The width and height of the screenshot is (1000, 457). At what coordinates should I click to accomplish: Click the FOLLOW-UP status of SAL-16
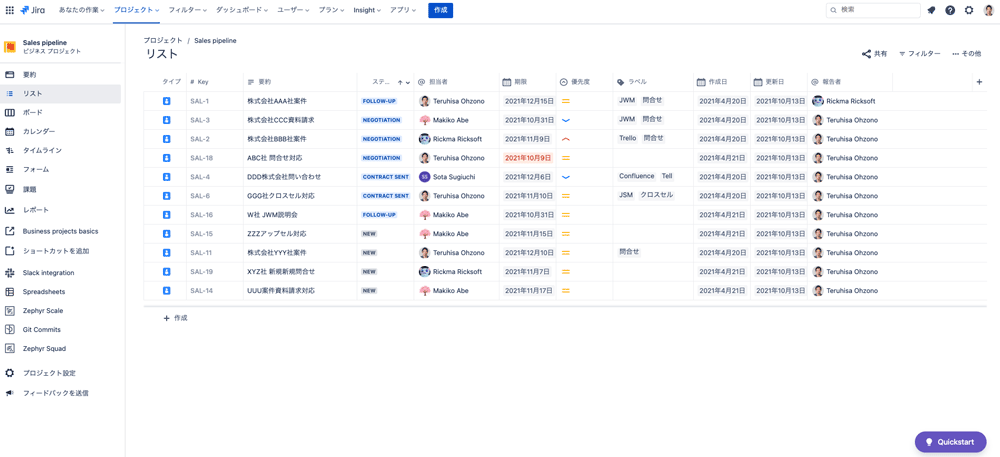tap(379, 215)
